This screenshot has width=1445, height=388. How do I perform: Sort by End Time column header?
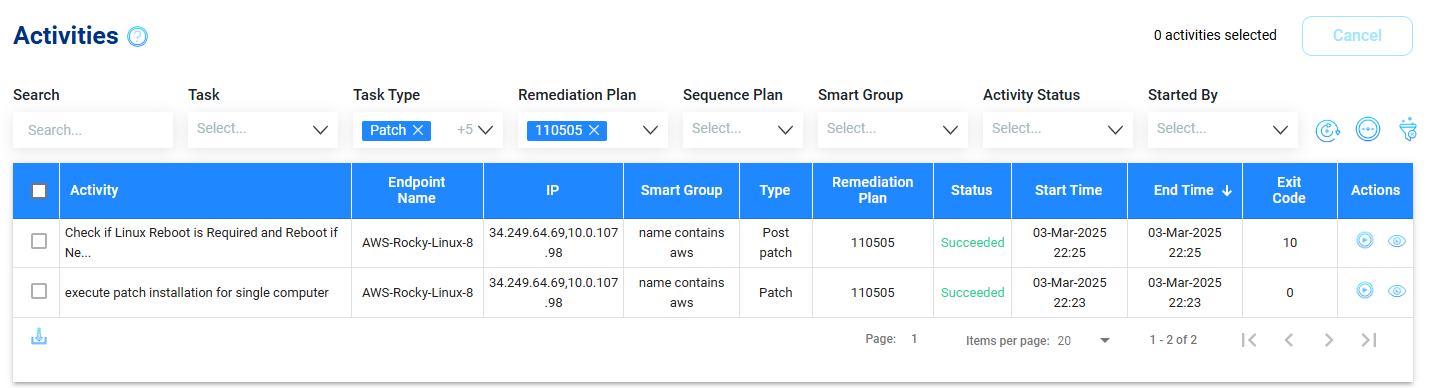pyautogui.click(x=1185, y=190)
